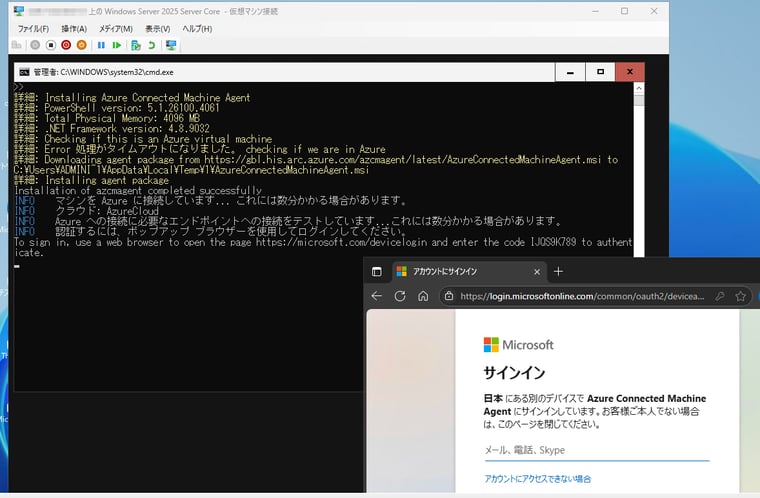Image resolution: width=760 pixels, height=498 pixels.
Task: Click the Turn Off VM icon
Action: (x=51, y=45)
